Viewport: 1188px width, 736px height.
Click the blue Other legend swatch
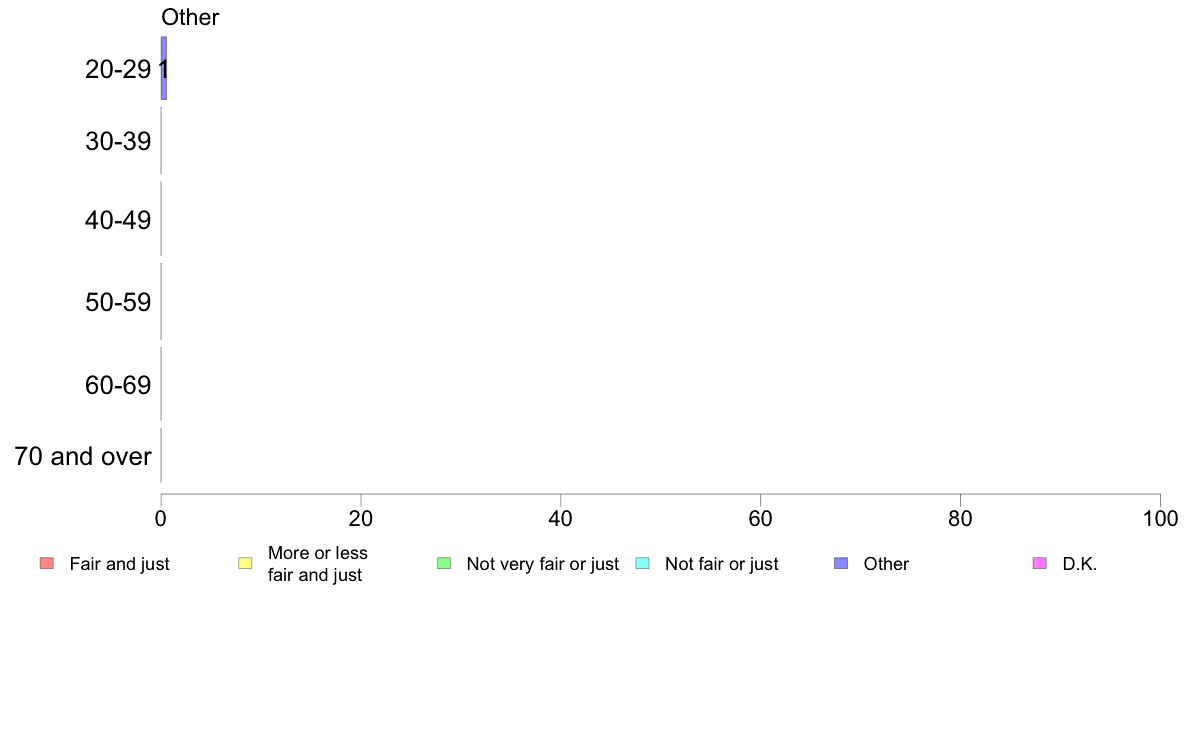click(x=841, y=563)
